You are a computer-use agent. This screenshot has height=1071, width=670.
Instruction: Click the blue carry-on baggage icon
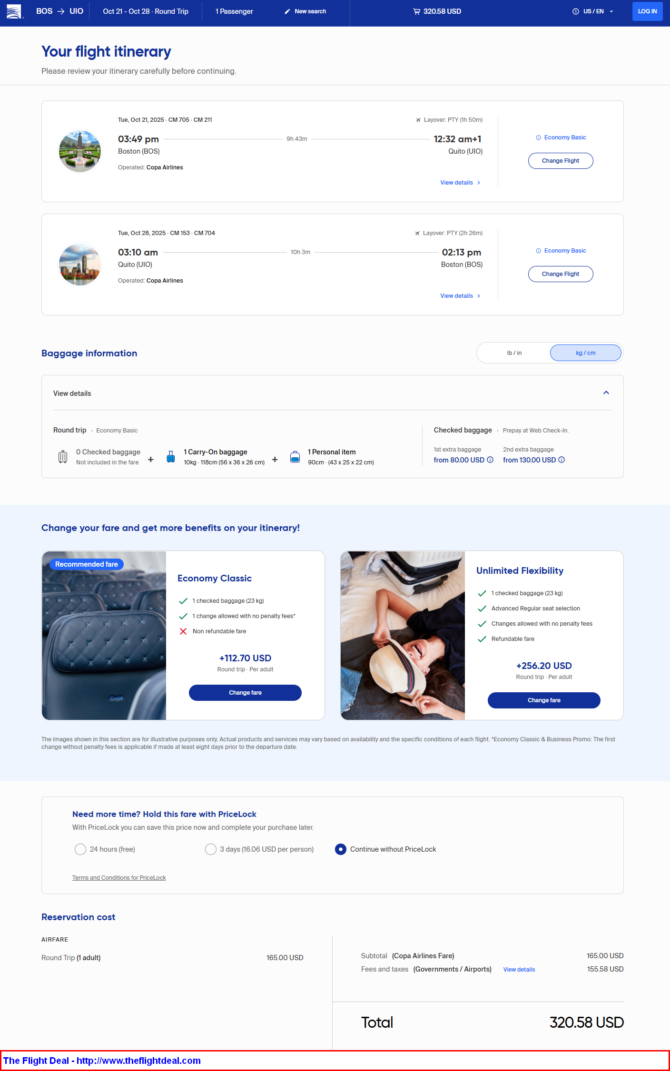pyautogui.click(x=171, y=457)
